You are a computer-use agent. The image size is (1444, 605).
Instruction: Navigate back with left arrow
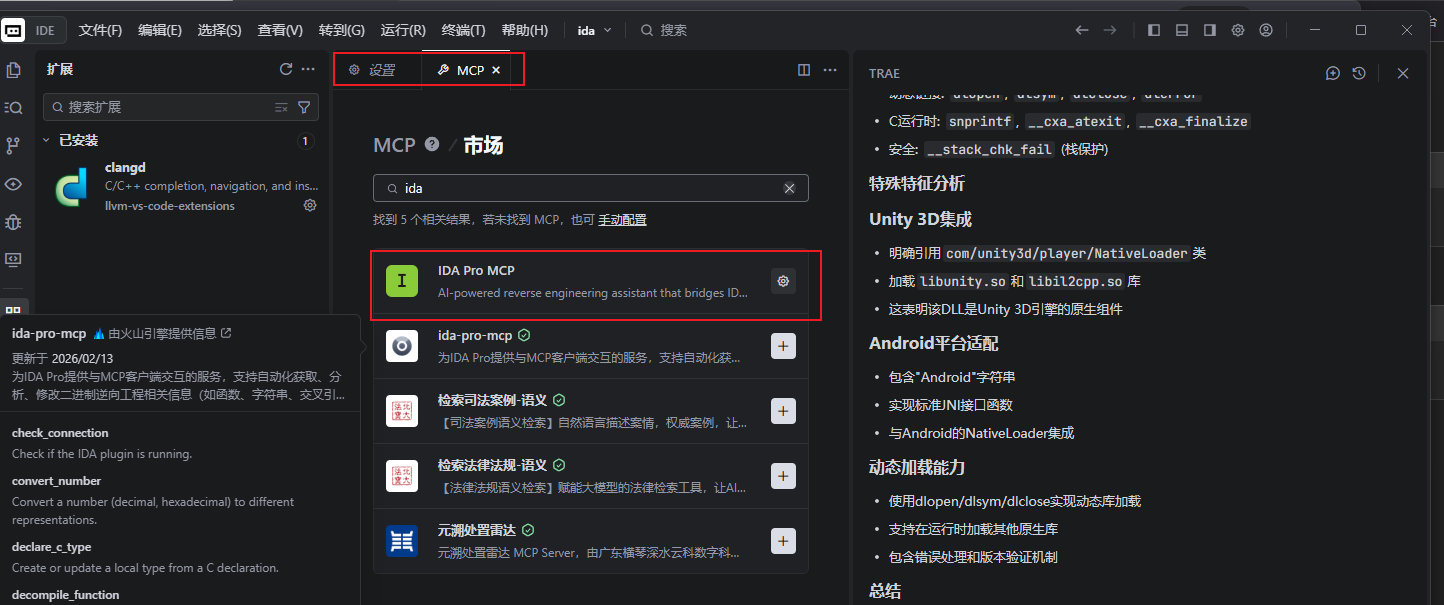[1082, 30]
